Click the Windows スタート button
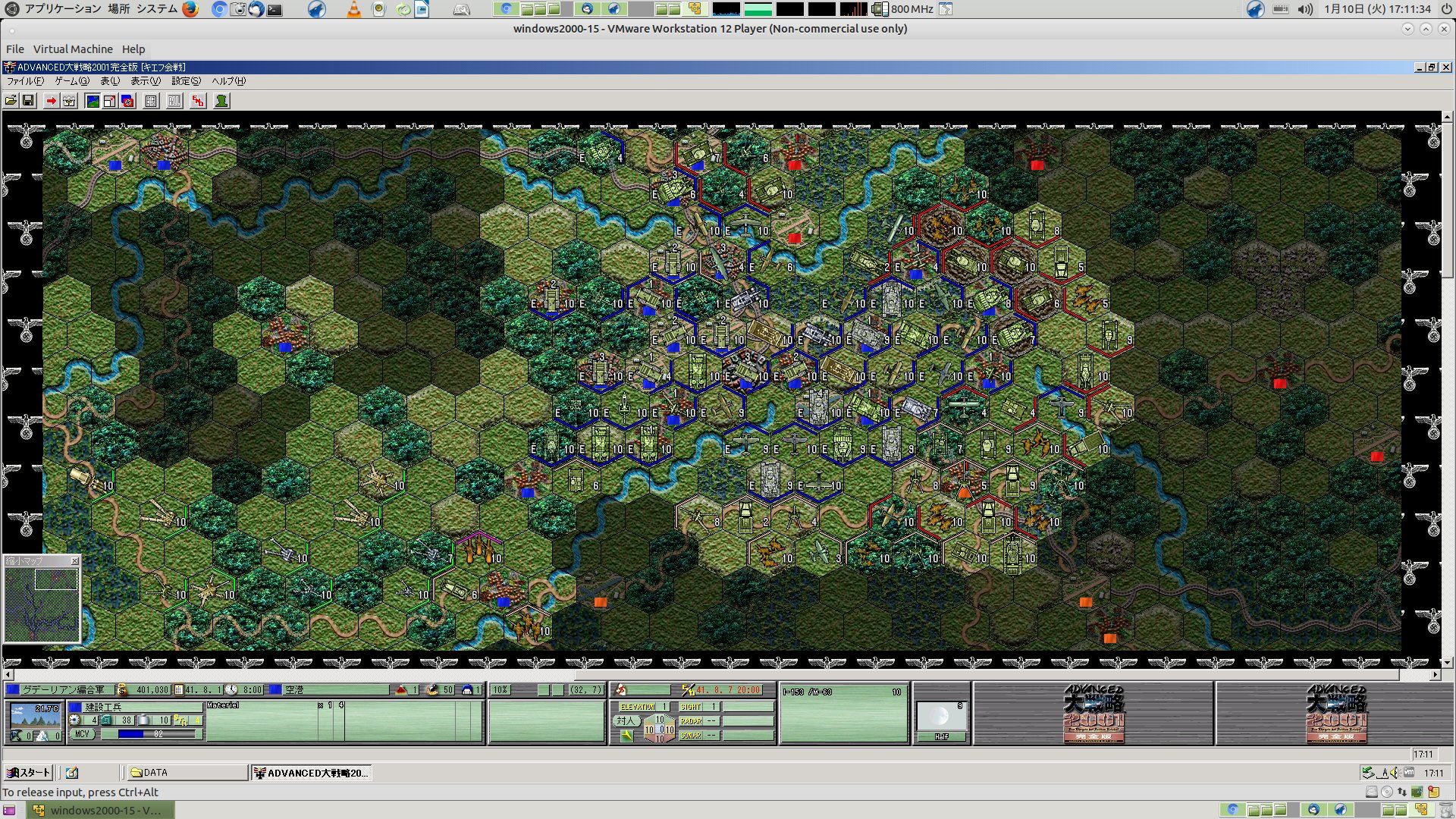Viewport: 1456px width, 819px height. 28,773
